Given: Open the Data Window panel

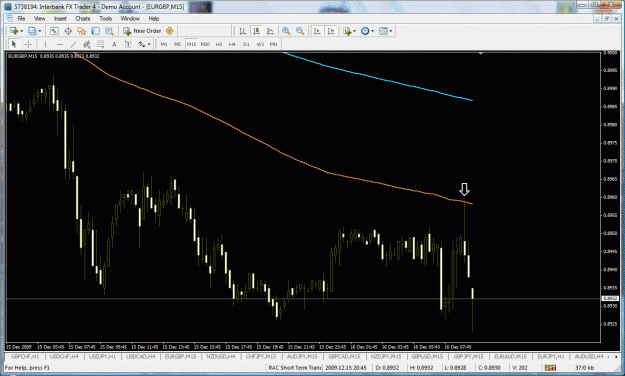Looking at the screenshot, I should [68, 31].
